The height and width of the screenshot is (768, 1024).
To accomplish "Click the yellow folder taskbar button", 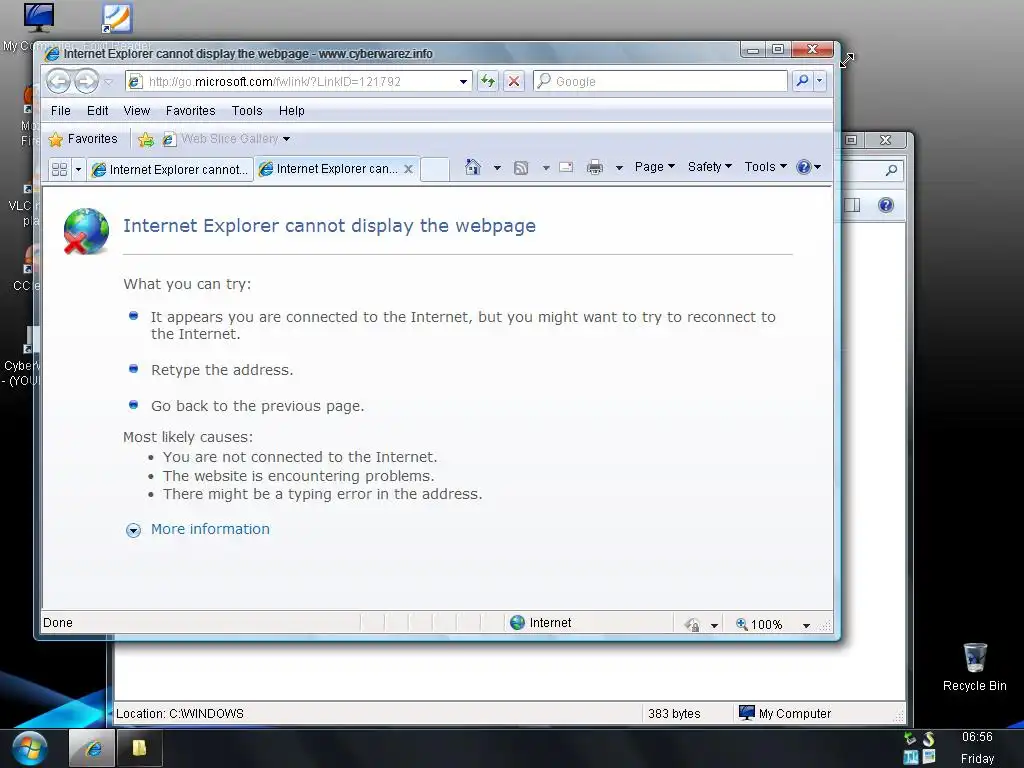I will (x=139, y=748).
